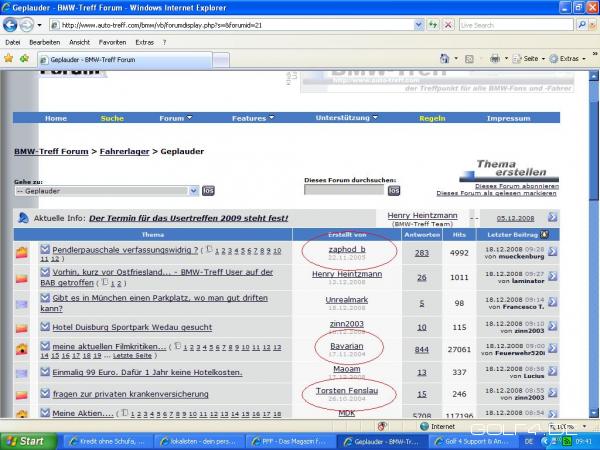Open the Usertreffen 2009 announcement link

tap(188, 218)
